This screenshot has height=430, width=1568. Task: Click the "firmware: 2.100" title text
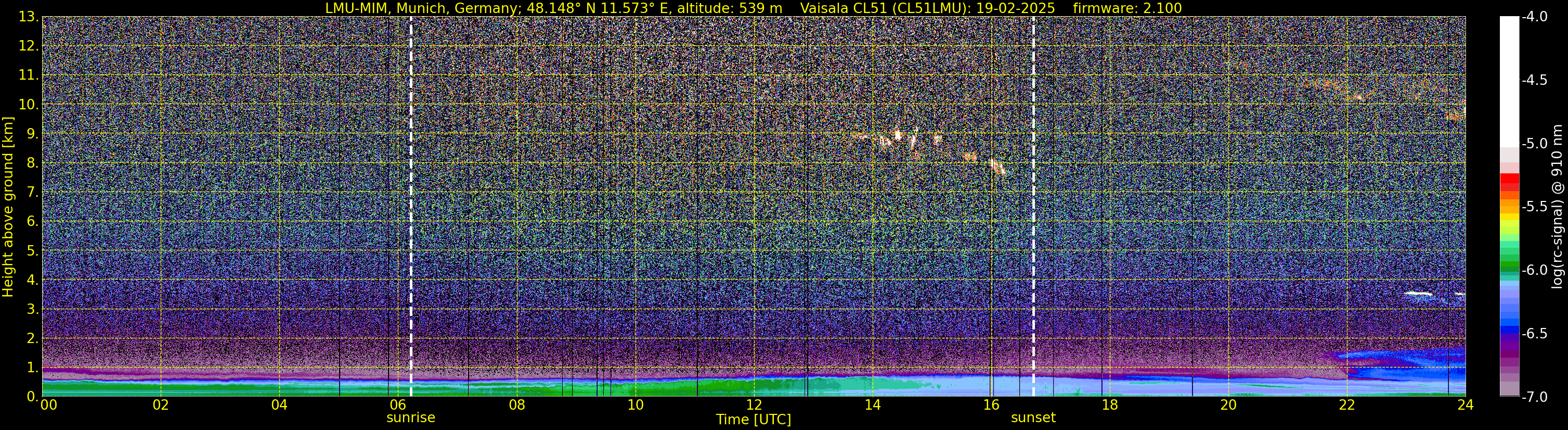(1128, 8)
